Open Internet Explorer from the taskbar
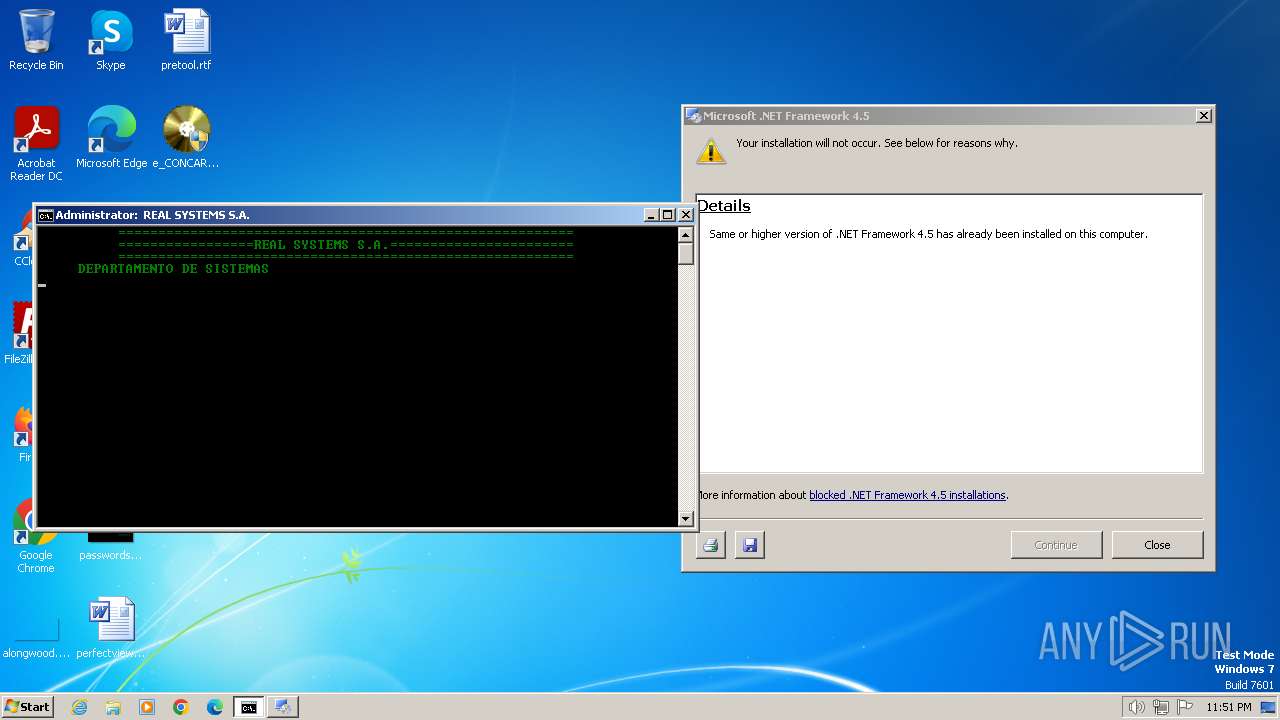Viewport: 1280px width, 720px height. 79,707
